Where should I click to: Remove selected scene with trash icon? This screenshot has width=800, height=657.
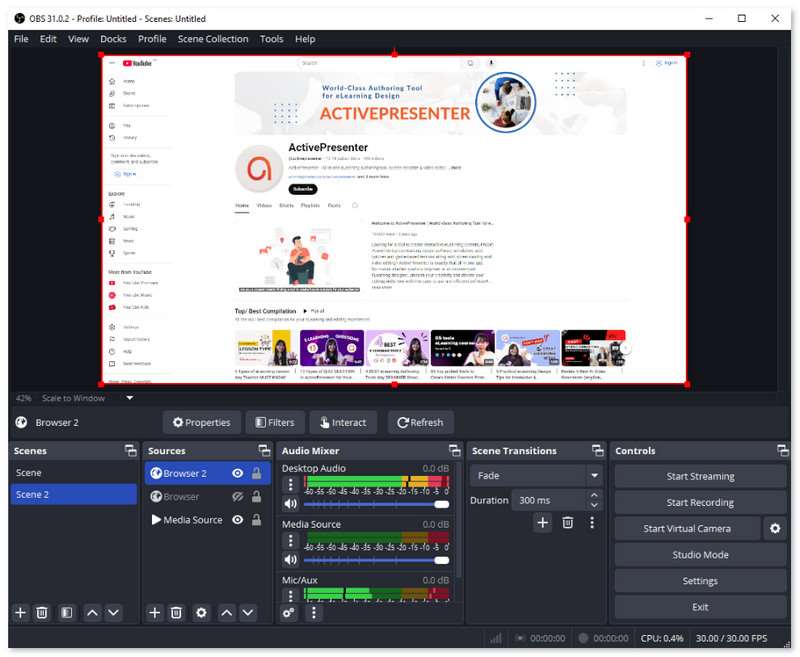(42, 613)
